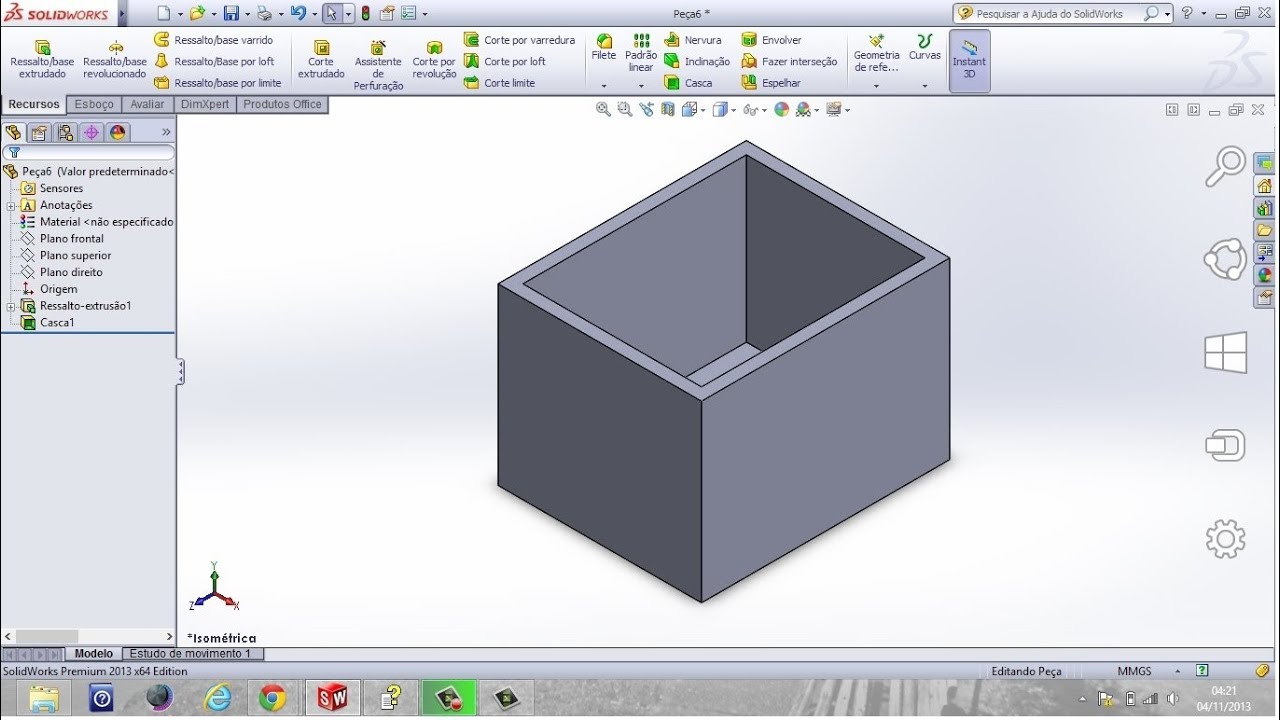
Task: Open the DisplayManager panel tab
Action: [x=117, y=132]
